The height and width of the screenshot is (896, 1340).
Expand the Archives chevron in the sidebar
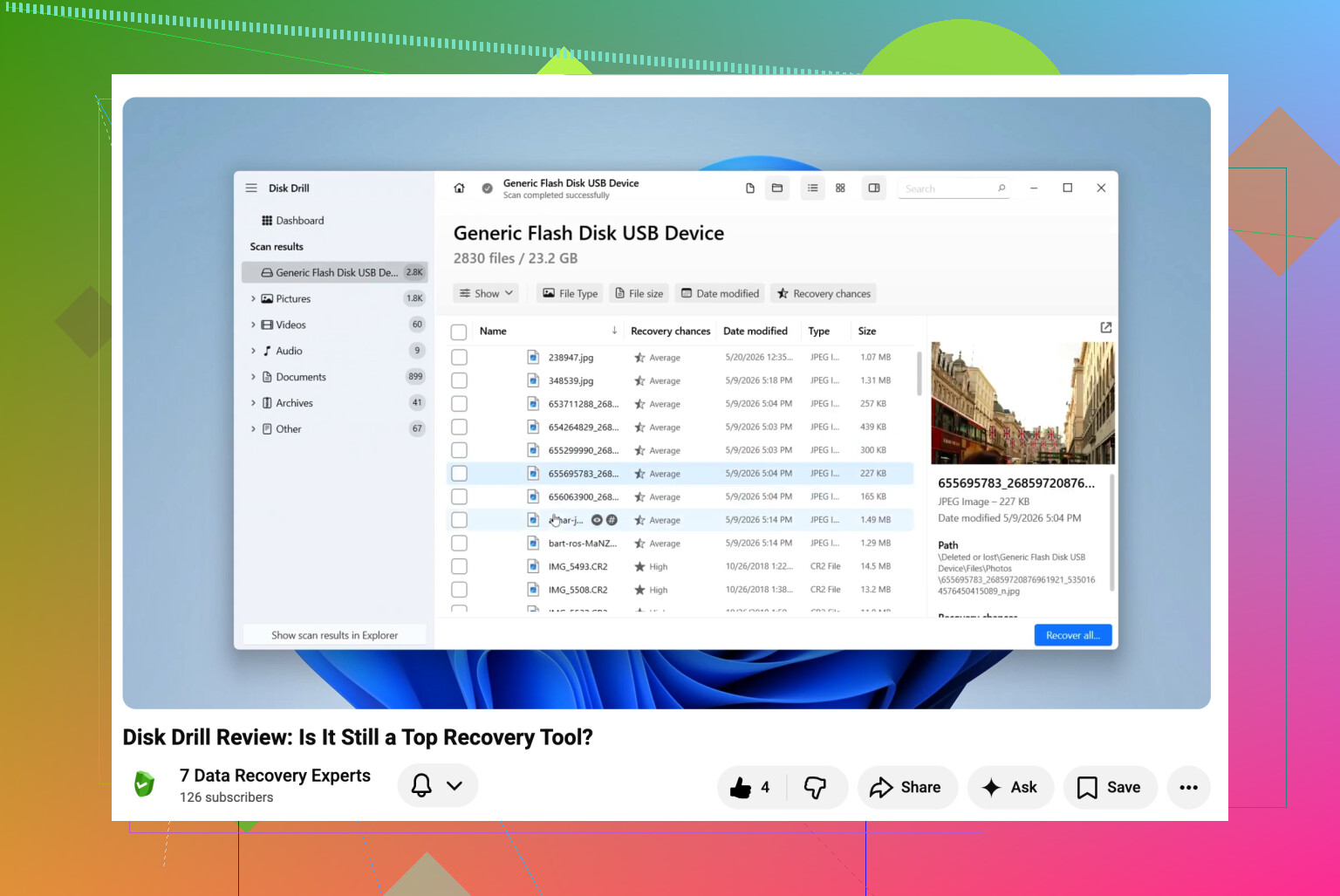(x=253, y=403)
